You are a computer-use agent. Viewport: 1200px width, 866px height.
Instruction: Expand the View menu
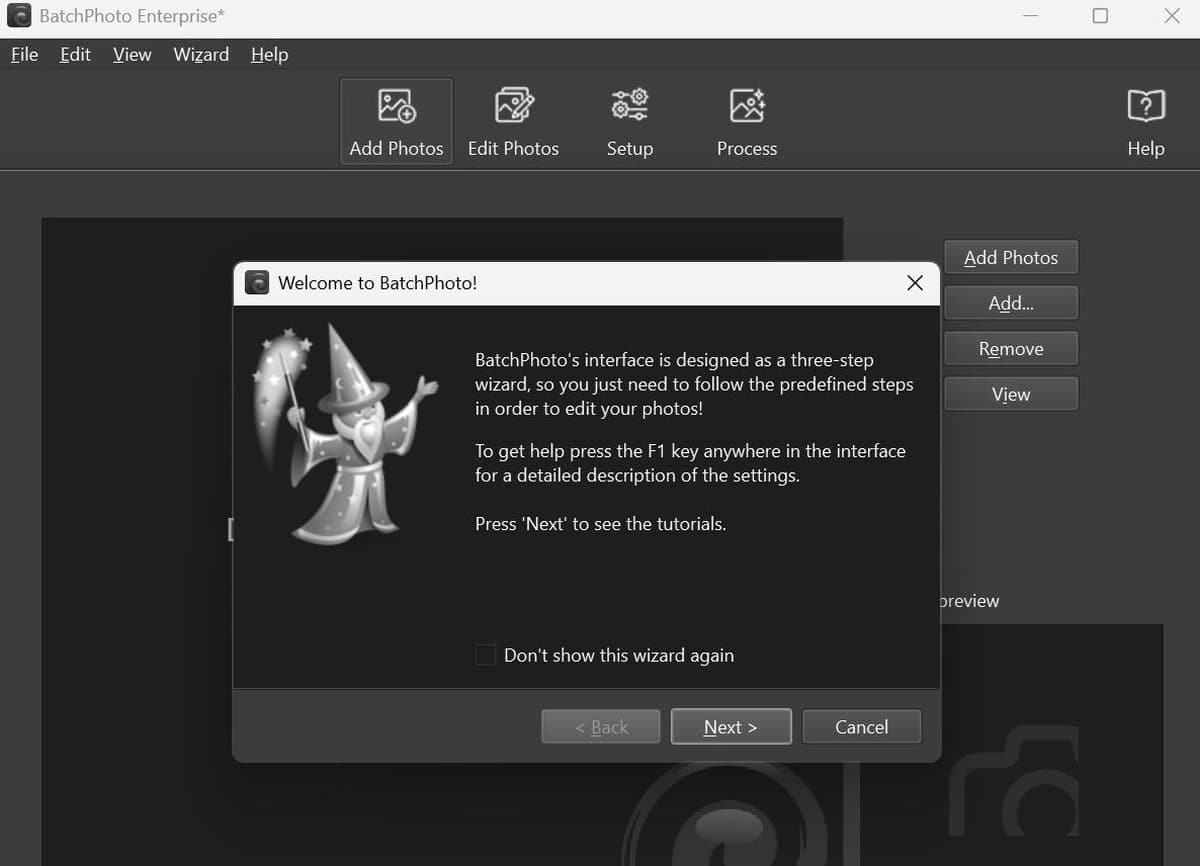(132, 55)
